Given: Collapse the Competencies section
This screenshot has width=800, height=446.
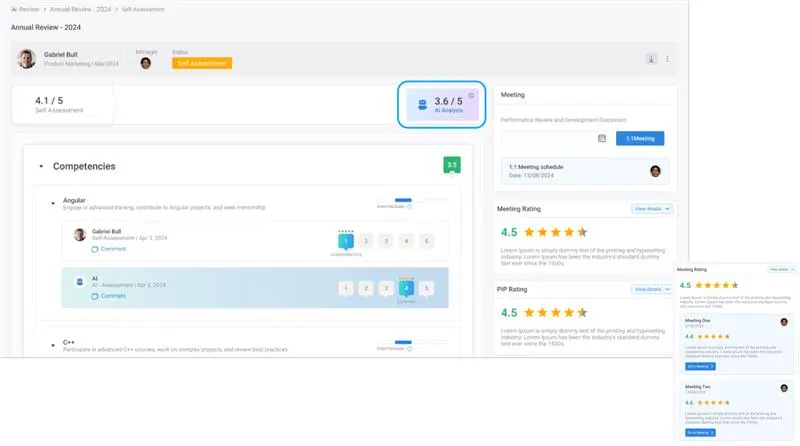Looking at the screenshot, I should click(41, 166).
